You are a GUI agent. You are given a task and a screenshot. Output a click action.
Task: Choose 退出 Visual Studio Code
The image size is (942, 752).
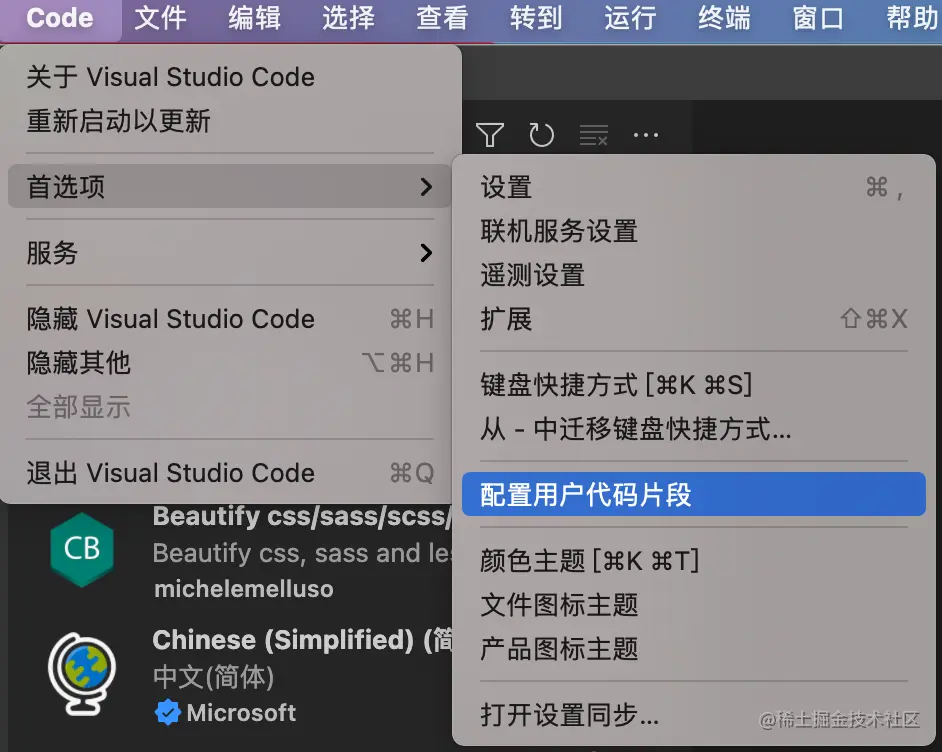coord(230,473)
